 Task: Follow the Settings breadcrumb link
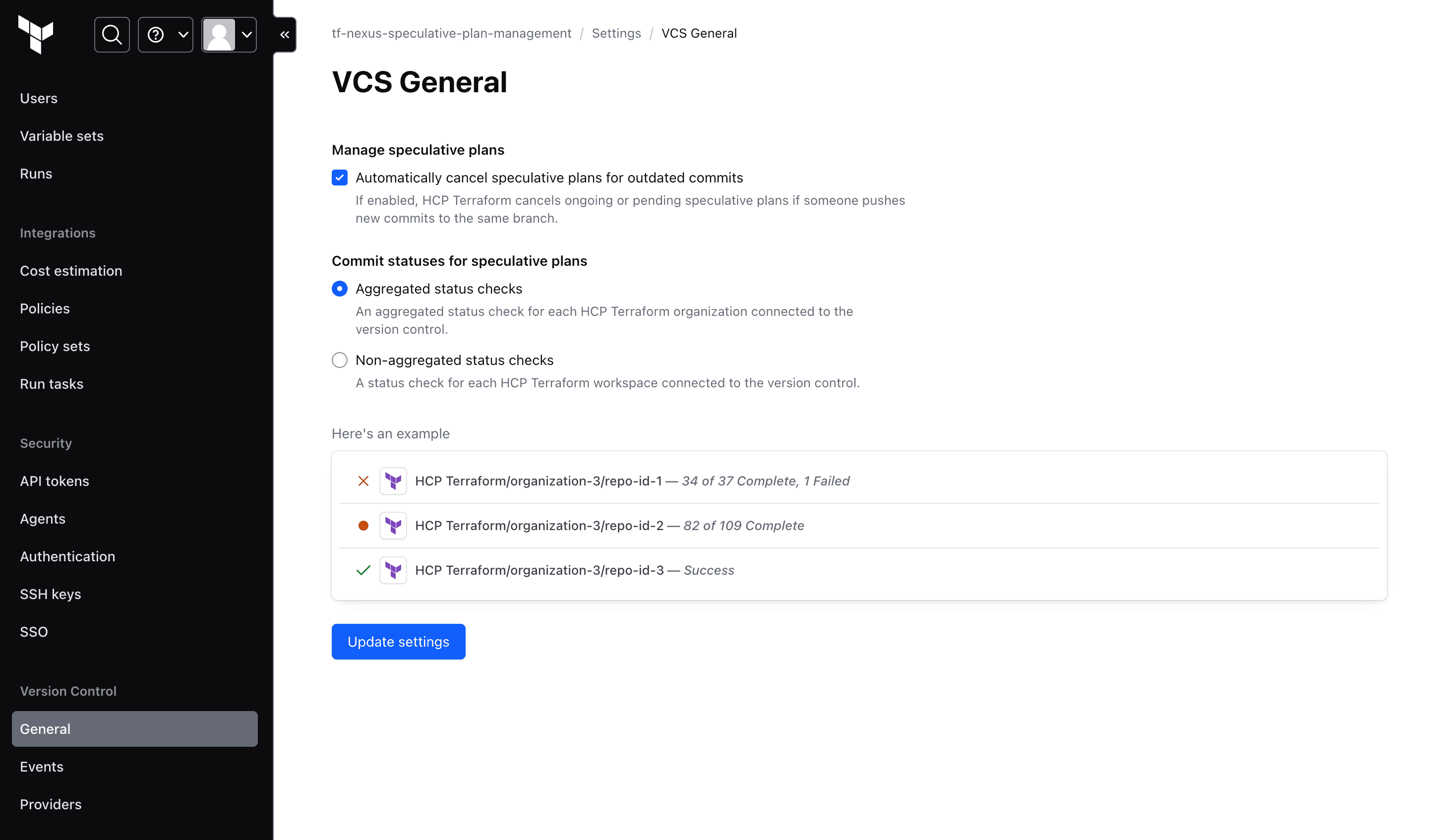[616, 33]
